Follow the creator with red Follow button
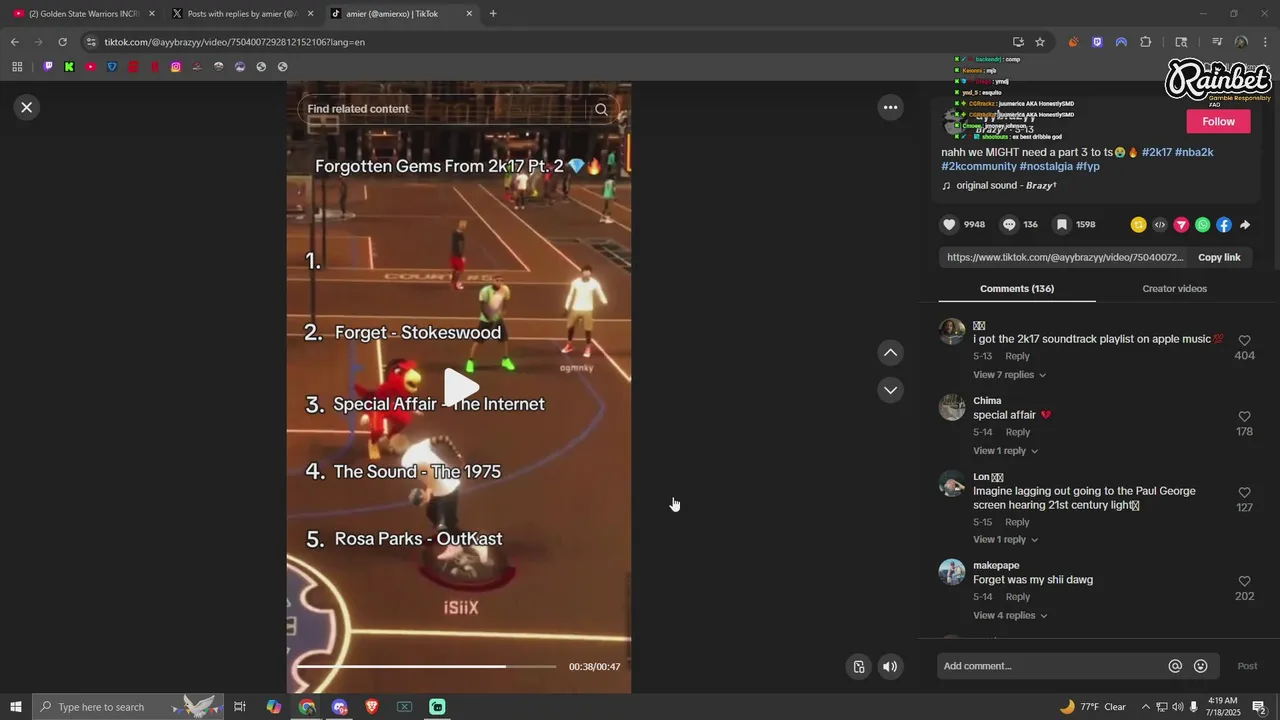Image resolution: width=1280 pixels, height=720 pixels. [x=1218, y=121]
